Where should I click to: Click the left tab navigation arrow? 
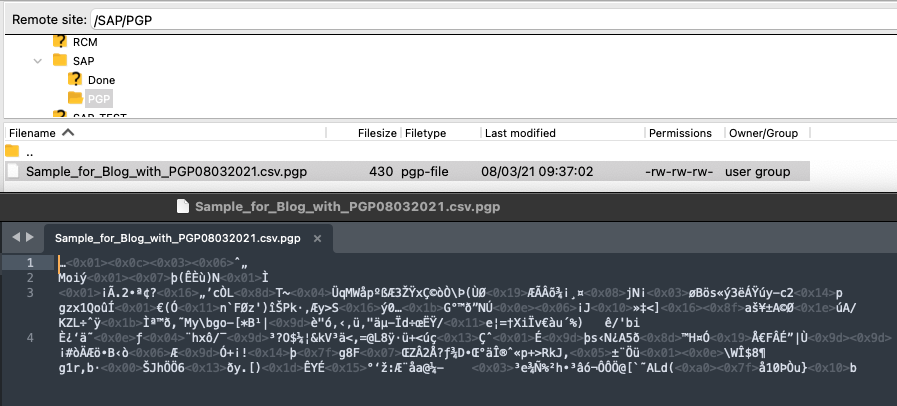tap(14, 237)
